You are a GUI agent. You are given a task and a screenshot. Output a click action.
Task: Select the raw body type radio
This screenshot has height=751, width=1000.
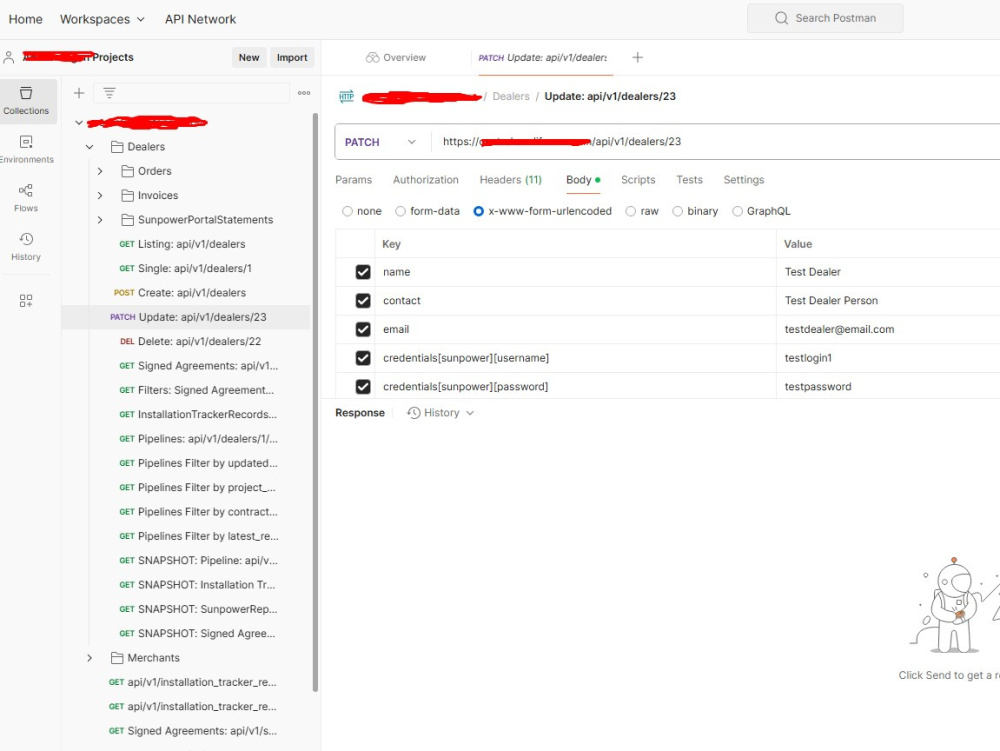tap(631, 211)
